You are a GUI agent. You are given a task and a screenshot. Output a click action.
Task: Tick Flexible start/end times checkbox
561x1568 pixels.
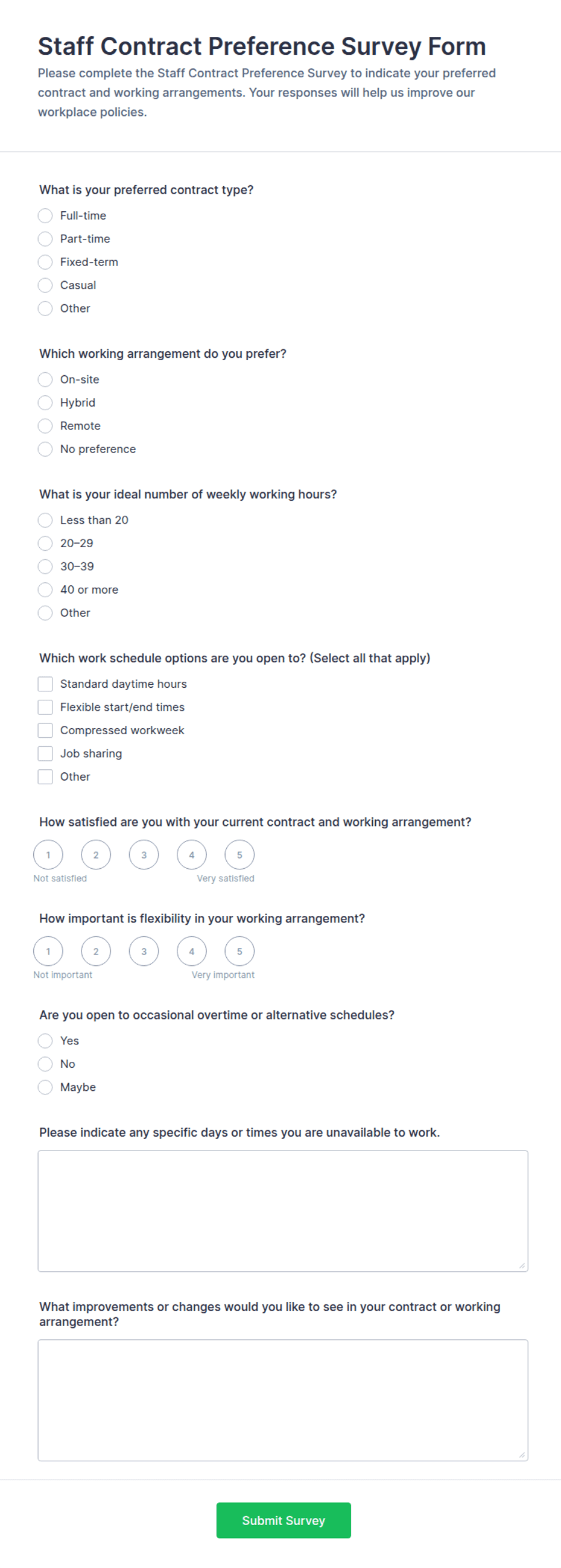(45, 706)
